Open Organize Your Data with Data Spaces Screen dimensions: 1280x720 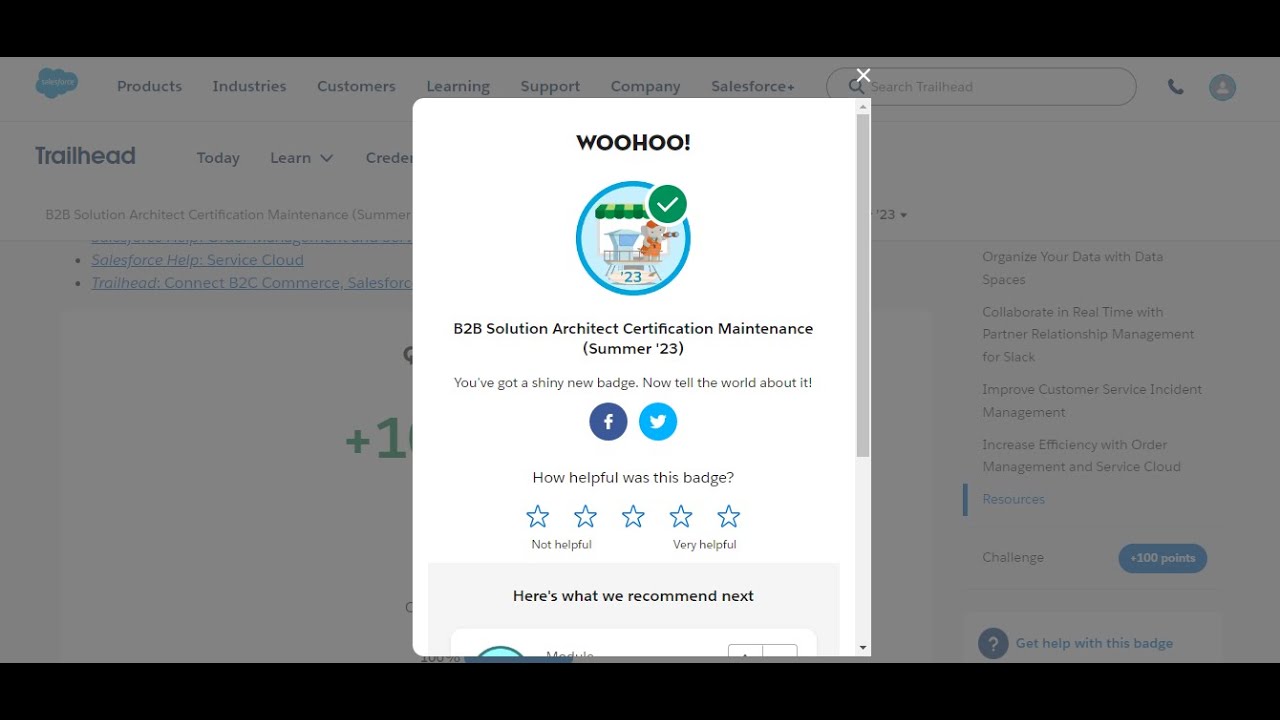[x=1072, y=268]
